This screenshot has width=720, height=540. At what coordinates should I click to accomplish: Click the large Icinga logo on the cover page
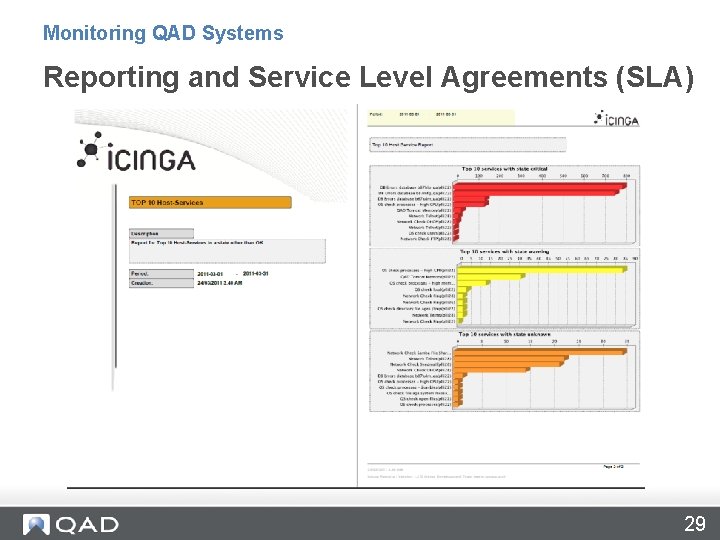(136, 152)
